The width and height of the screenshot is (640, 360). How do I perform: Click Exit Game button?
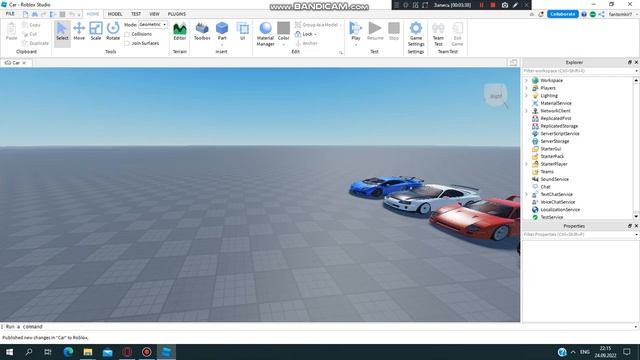(x=458, y=34)
